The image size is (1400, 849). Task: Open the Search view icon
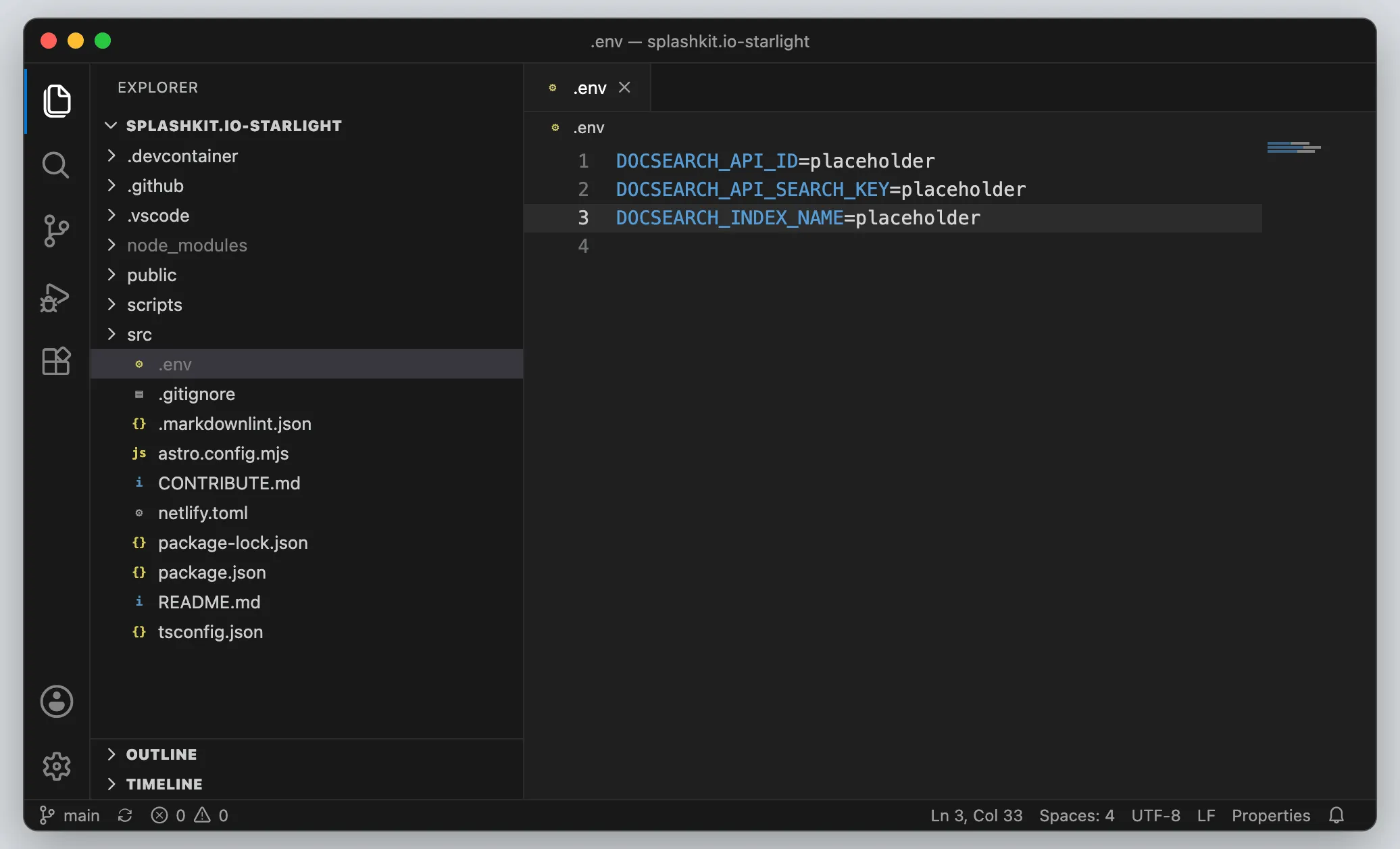55,166
